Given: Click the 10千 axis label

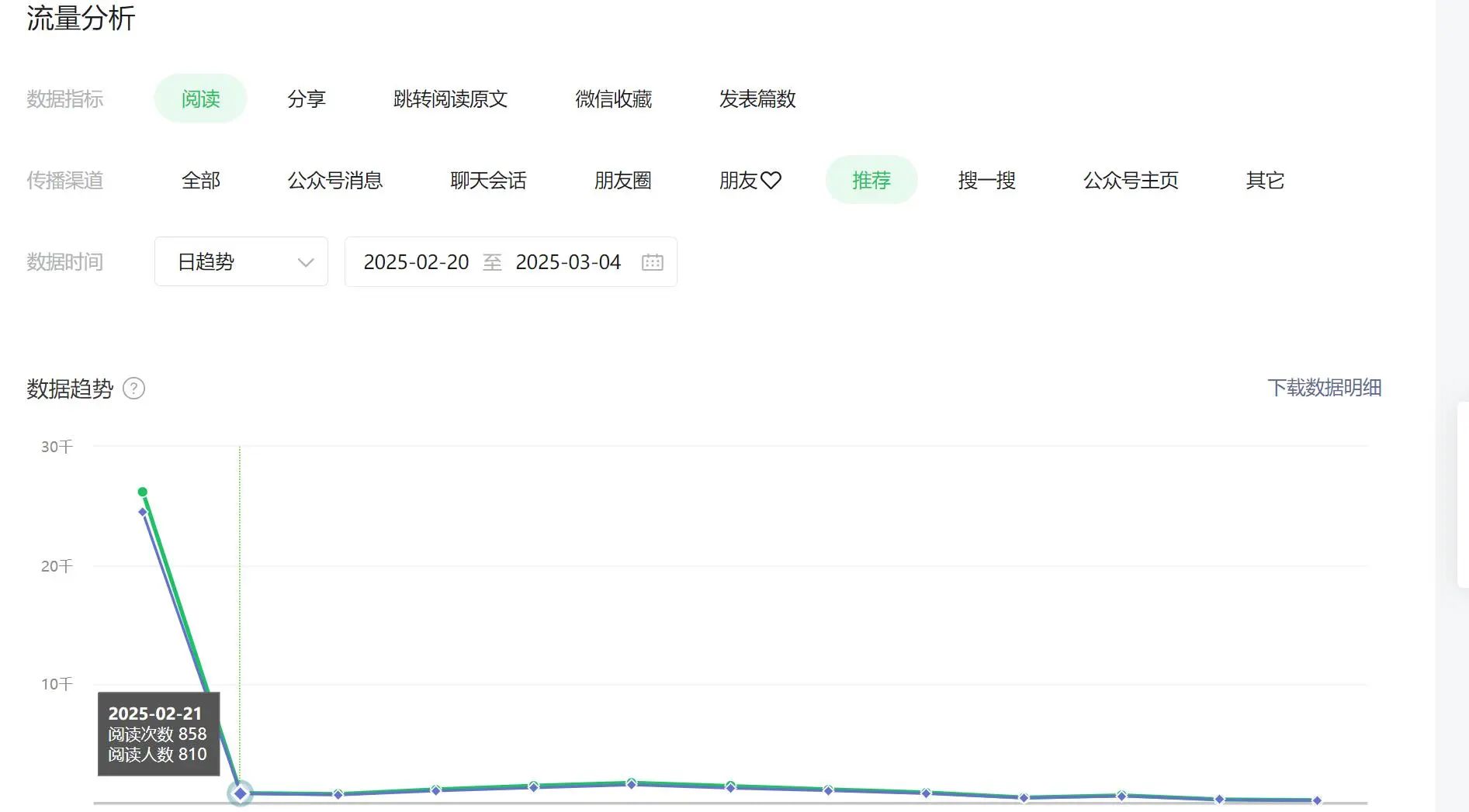Looking at the screenshot, I should [57, 684].
